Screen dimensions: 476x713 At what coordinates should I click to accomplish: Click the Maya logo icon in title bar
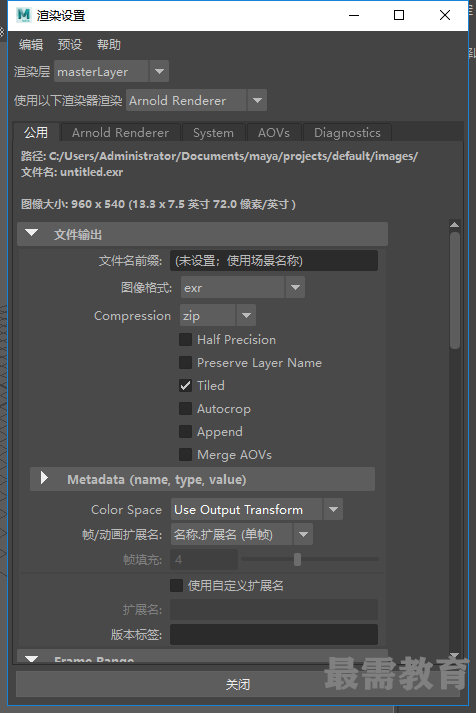(23, 15)
